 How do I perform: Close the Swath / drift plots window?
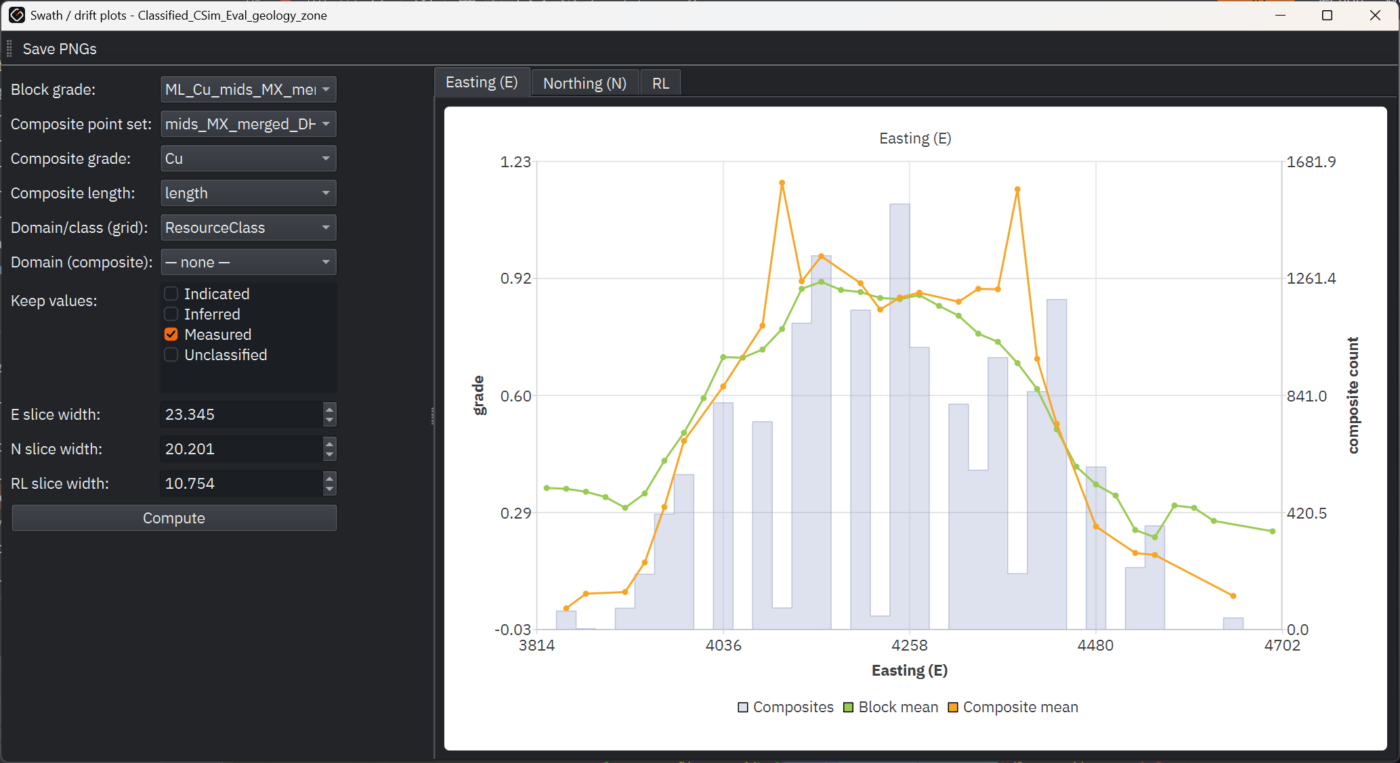[1374, 15]
